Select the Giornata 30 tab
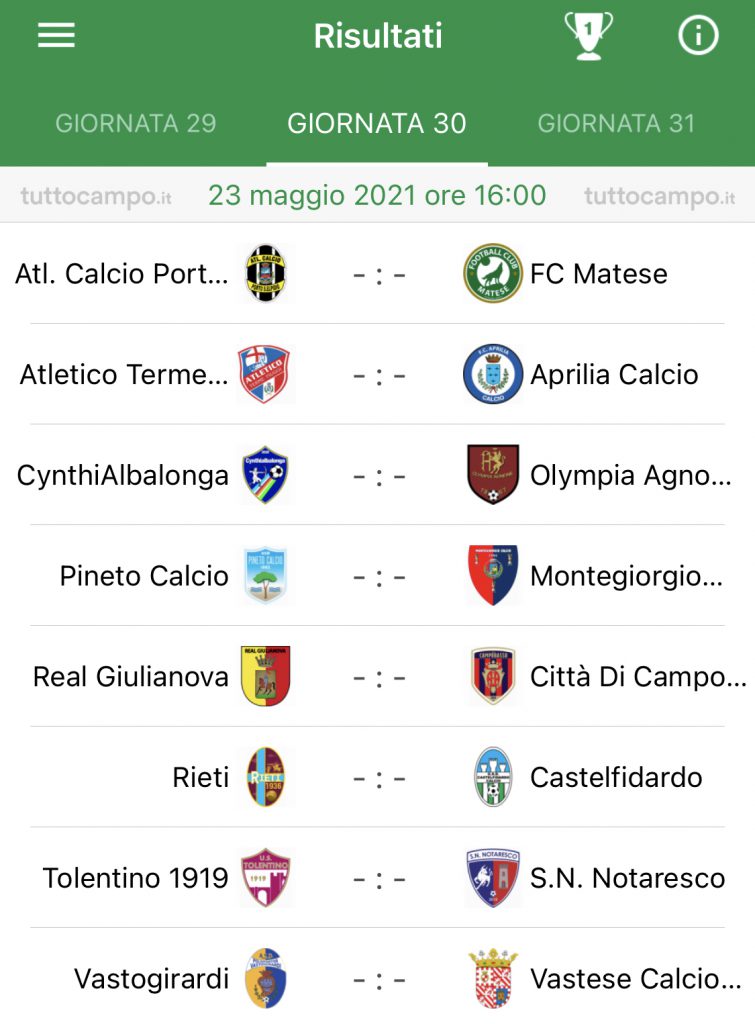The height and width of the screenshot is (1024, 755). pos(377,123)
